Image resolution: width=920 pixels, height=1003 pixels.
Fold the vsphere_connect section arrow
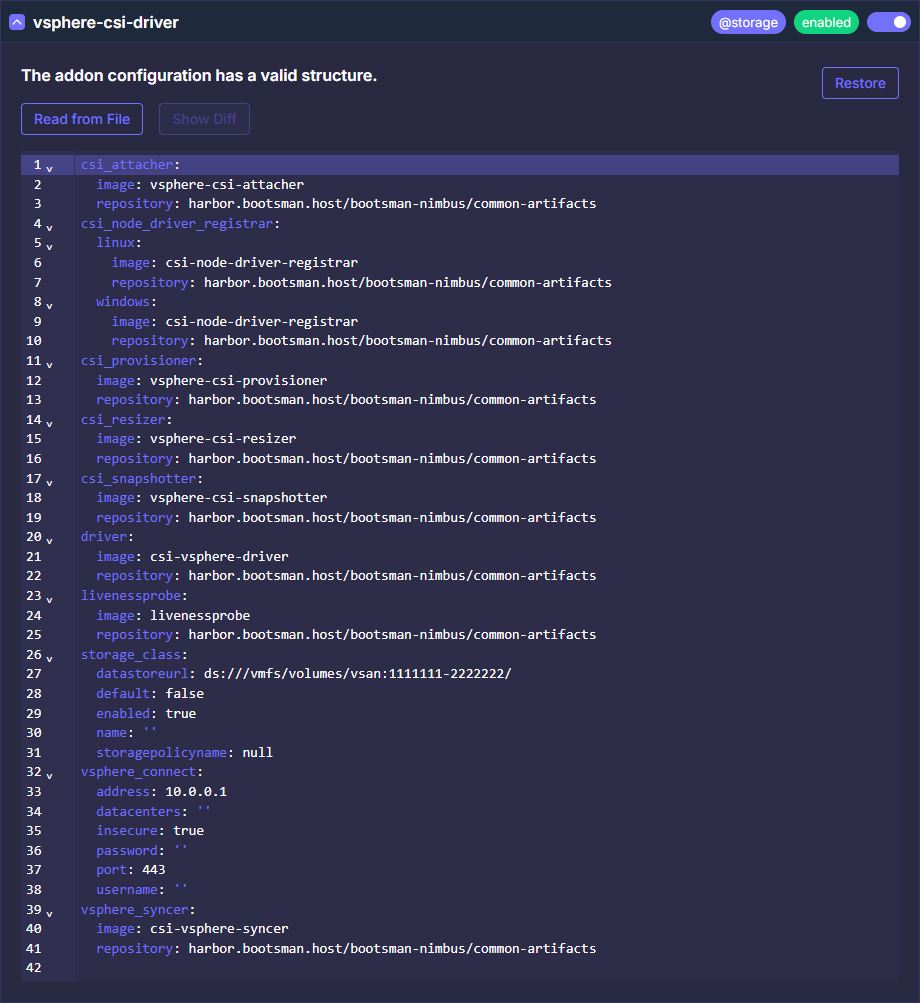50,775
